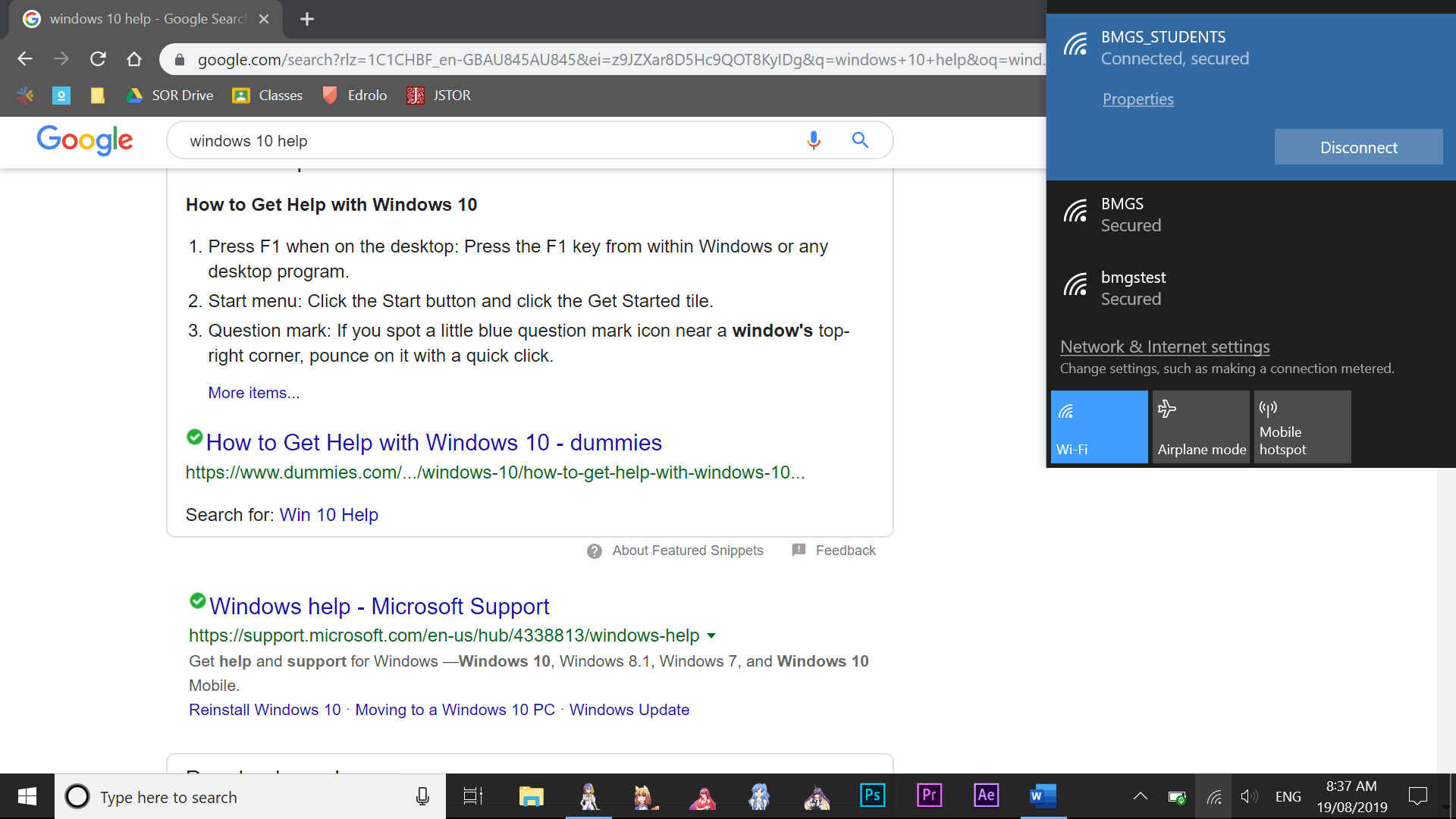
Task: Open the yellow note bookmark icon
Action: pyautogui.click(x=97, y=95)
